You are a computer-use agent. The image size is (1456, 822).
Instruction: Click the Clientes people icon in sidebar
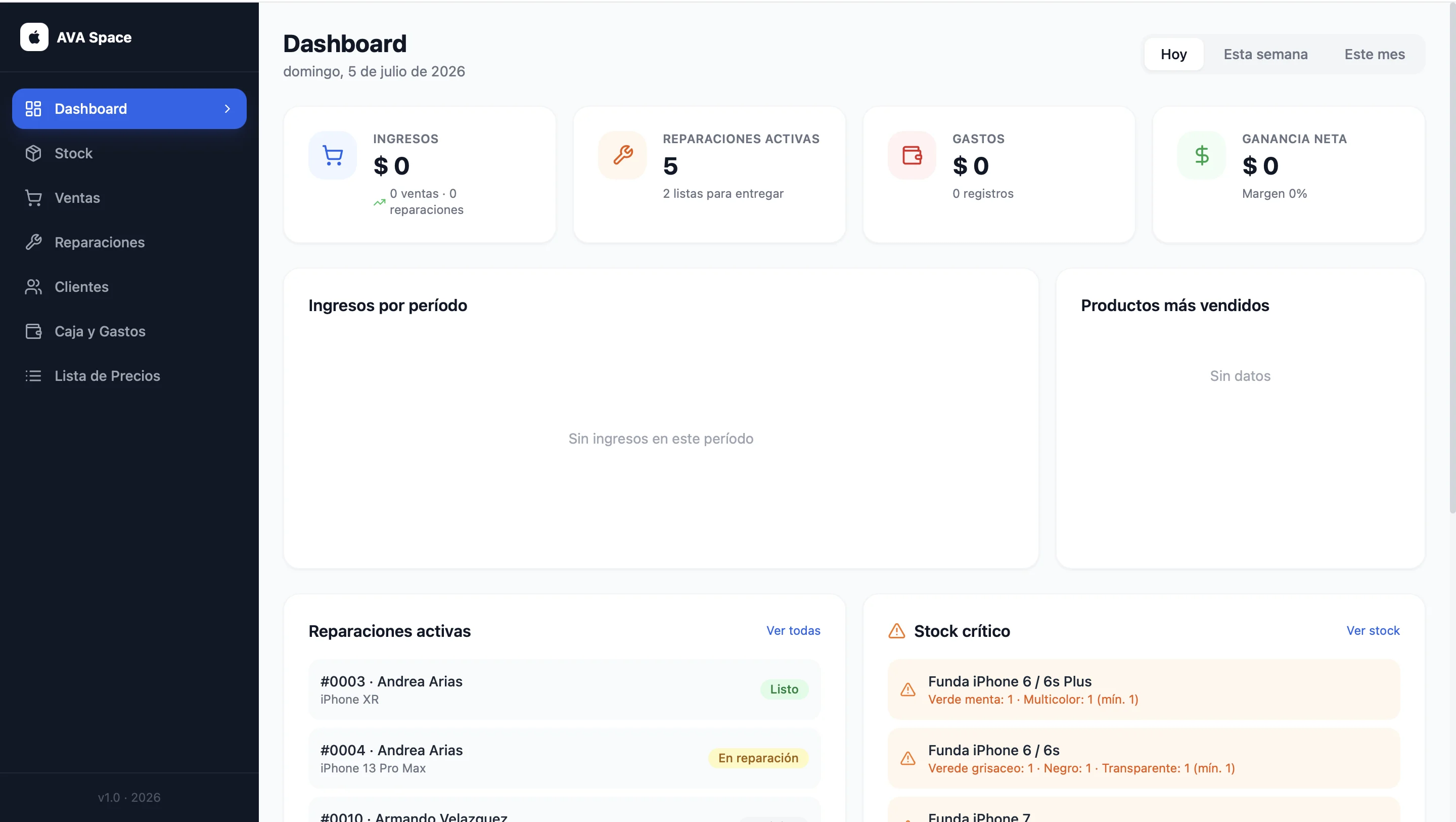click(33, 287)
